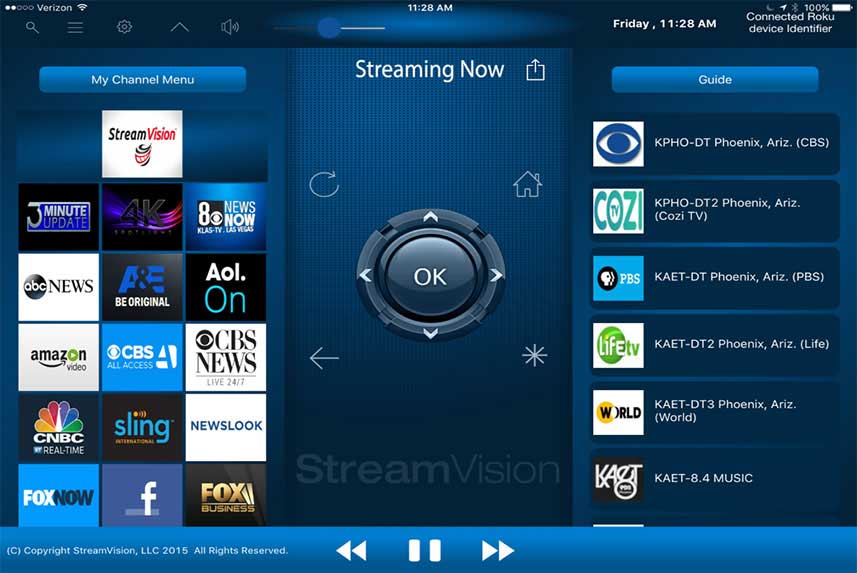Open the hamburger list menu icon
The image size is (857, 573).
[x=75, y=27]
